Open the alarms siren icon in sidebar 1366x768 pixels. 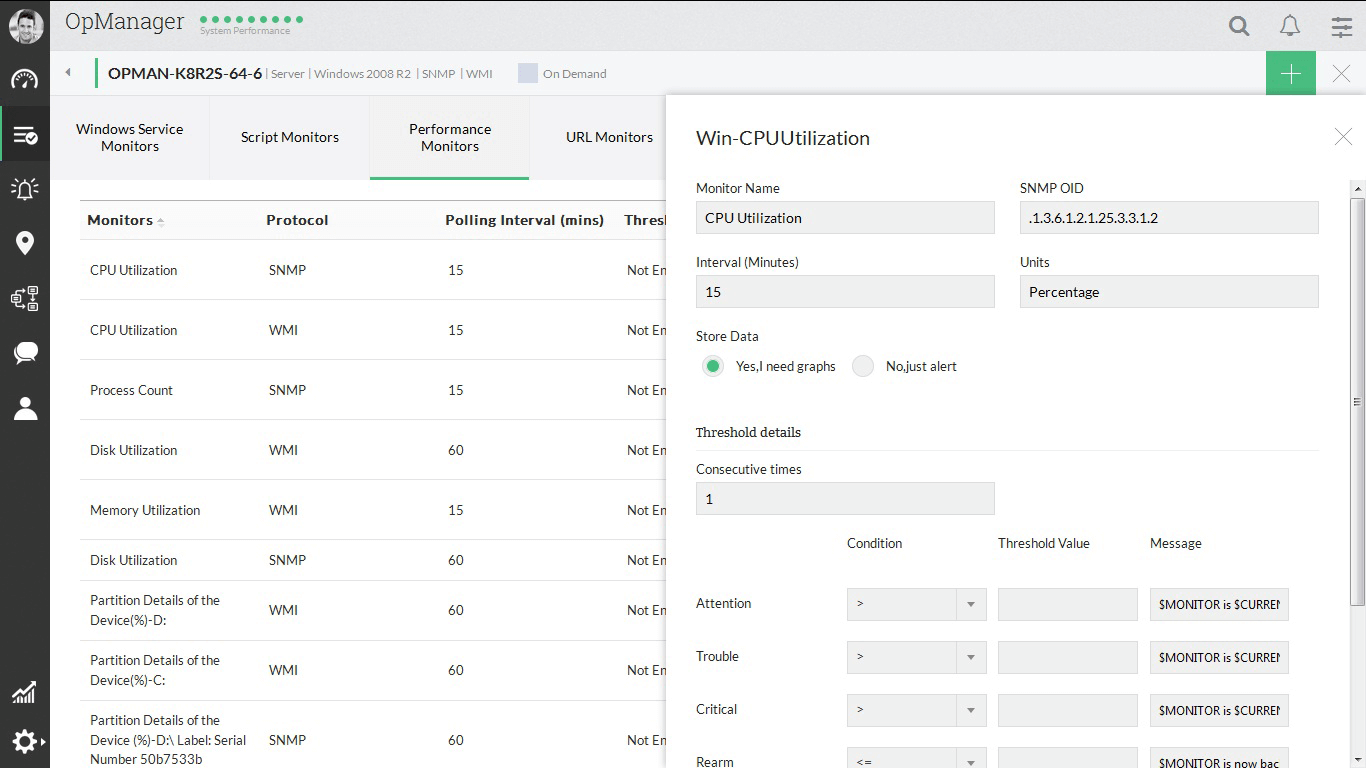(x=25, y=189)
